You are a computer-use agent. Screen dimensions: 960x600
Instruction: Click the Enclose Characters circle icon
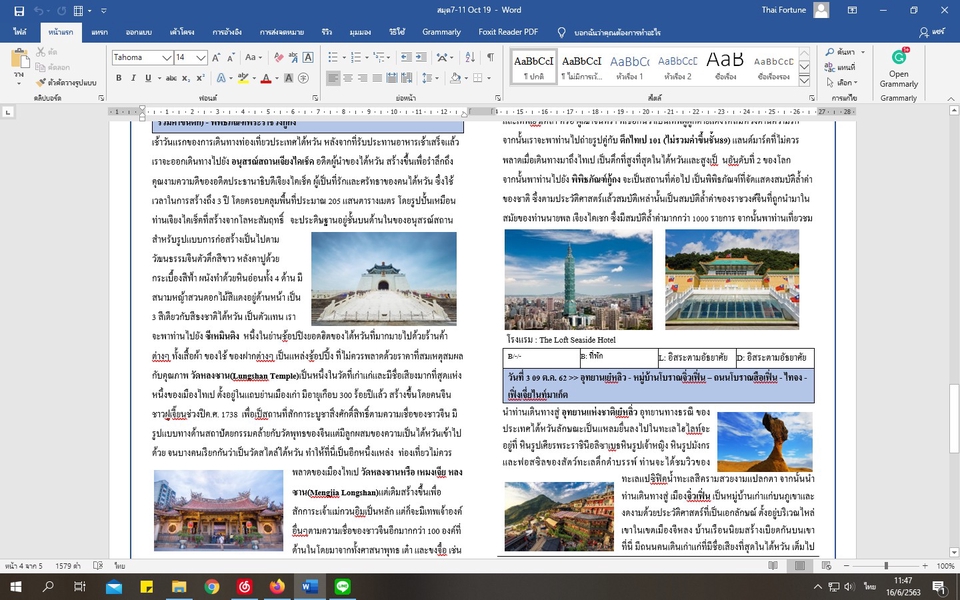point(303,78)
